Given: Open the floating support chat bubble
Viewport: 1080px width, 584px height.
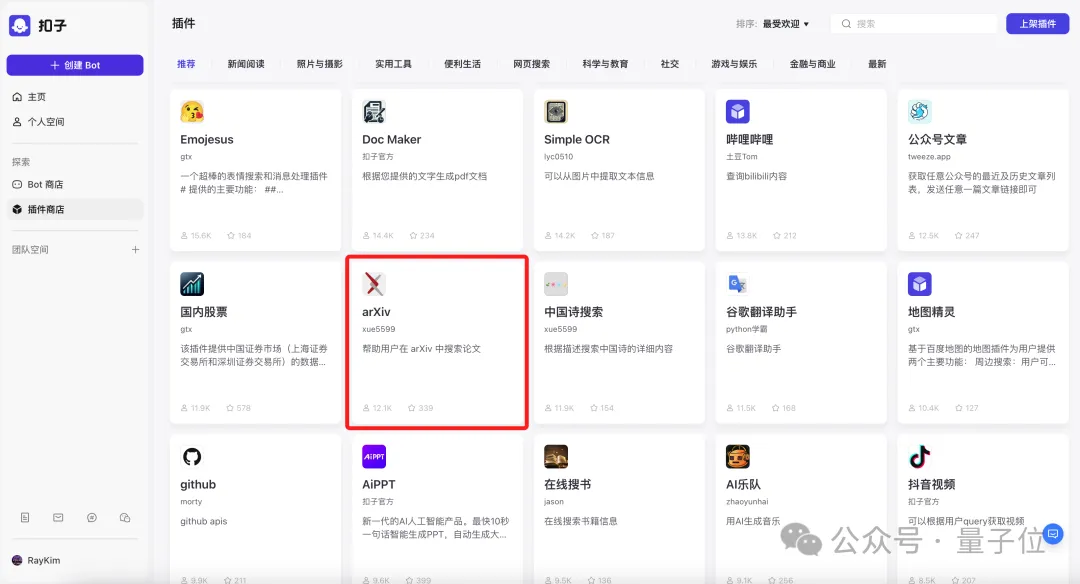Looking at the screenshot, I should (x=1051, y=536).
